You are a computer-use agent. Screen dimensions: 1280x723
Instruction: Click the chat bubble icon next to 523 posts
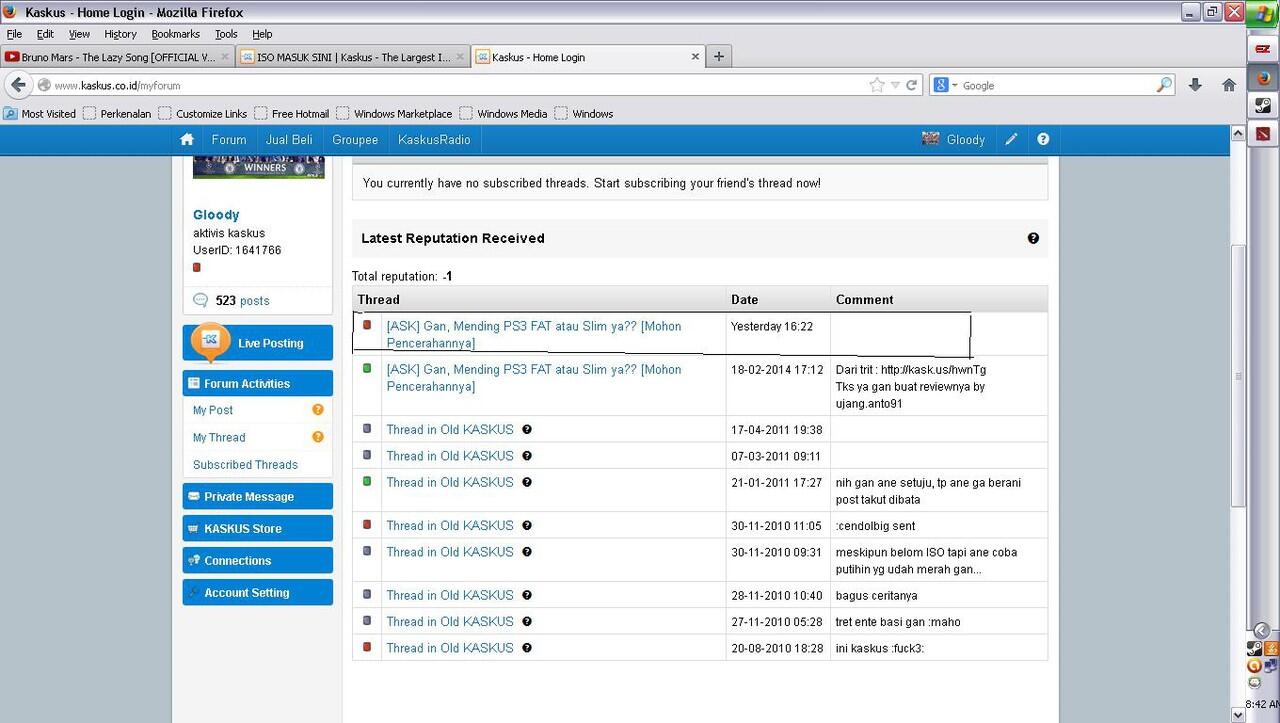click(x=200, y=300)
